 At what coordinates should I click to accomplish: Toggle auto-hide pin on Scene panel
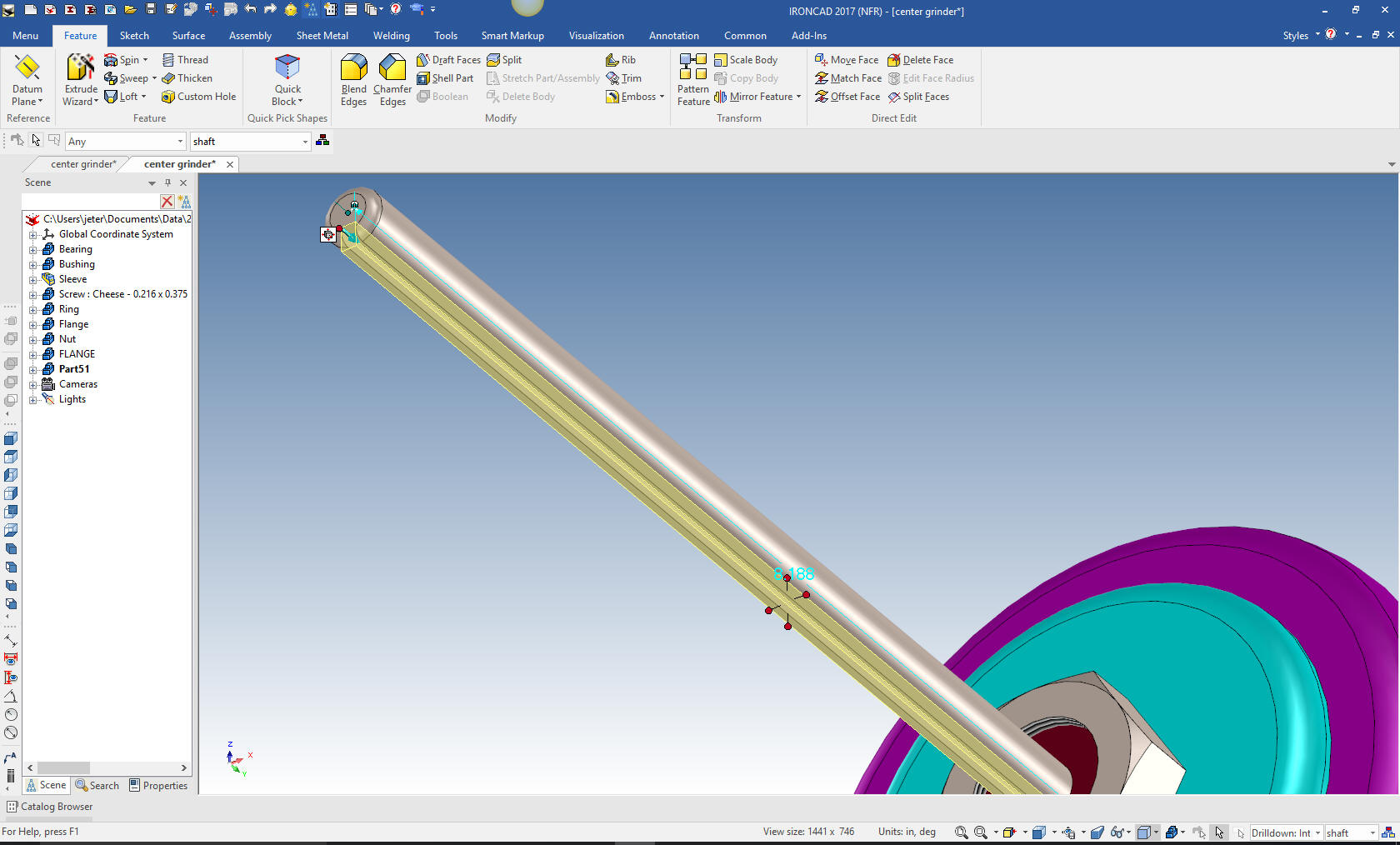coord(167,182)
